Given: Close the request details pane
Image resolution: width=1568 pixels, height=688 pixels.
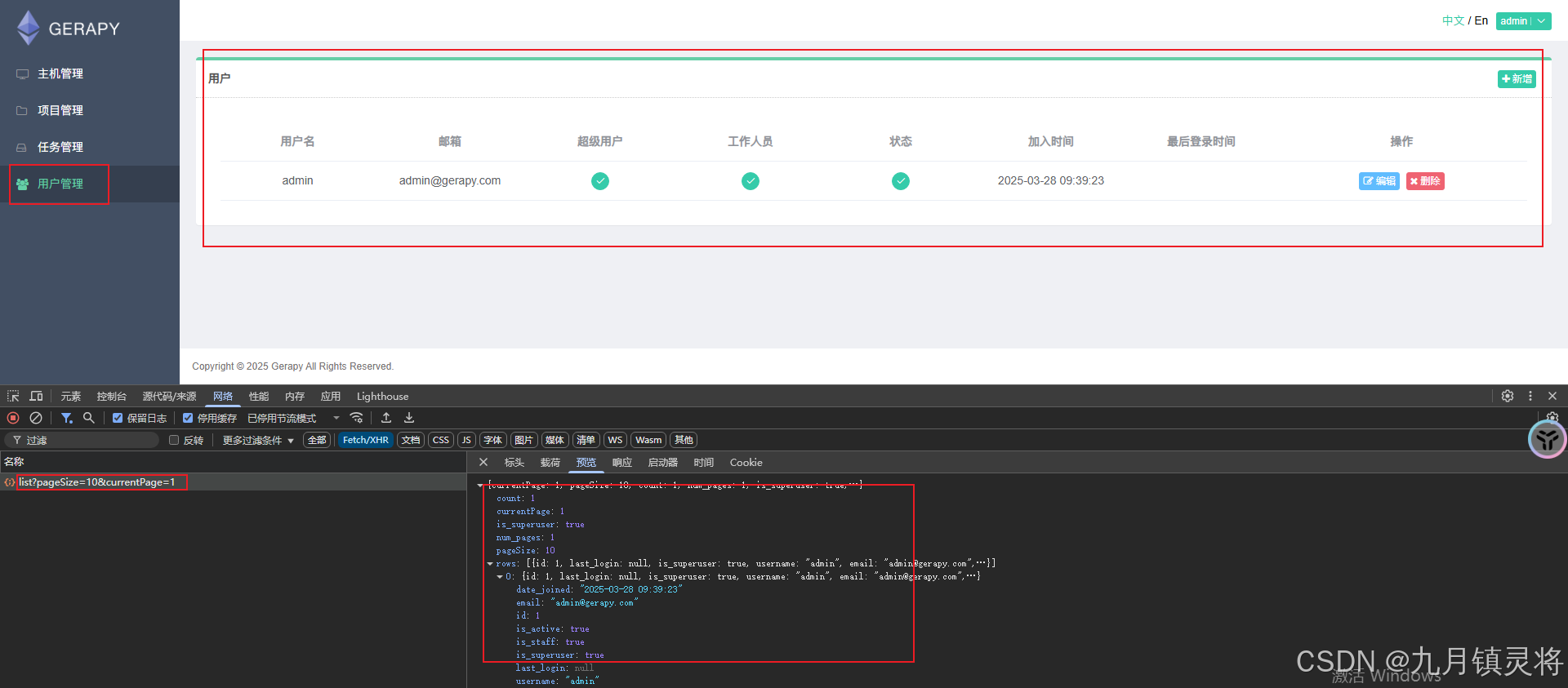Looking at the screenshot, I should point(483,462).
